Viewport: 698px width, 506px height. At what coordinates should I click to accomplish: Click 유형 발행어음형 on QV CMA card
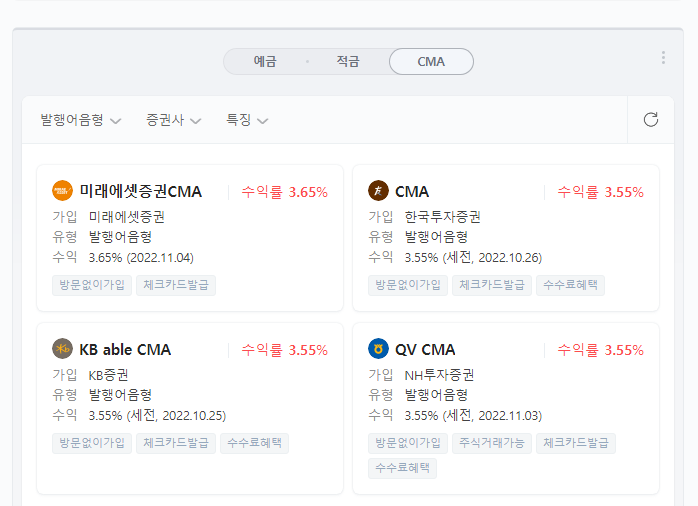click(x=418, y=395)
